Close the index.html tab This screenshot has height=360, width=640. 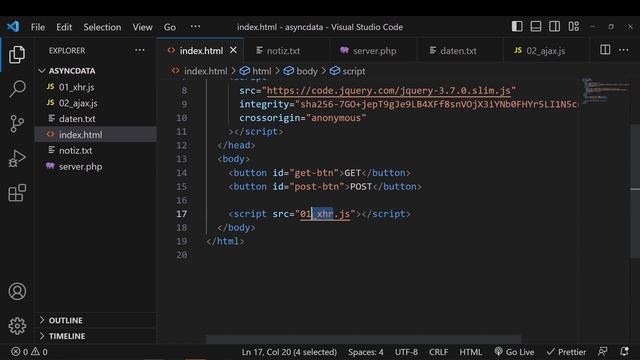[233, 50]
